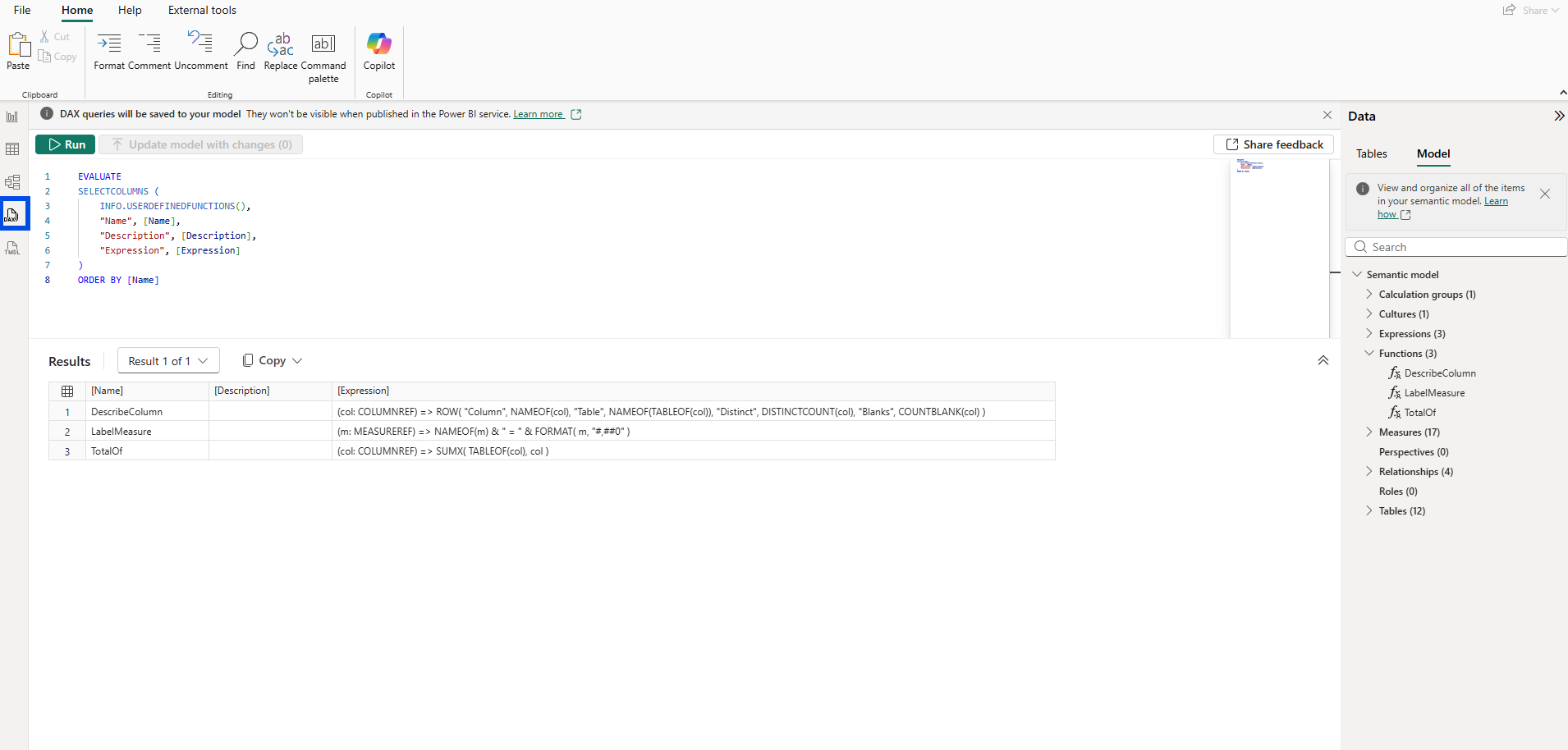
Task: Collapse the Functions (3) node
Action: click(x=1369, y=354)
